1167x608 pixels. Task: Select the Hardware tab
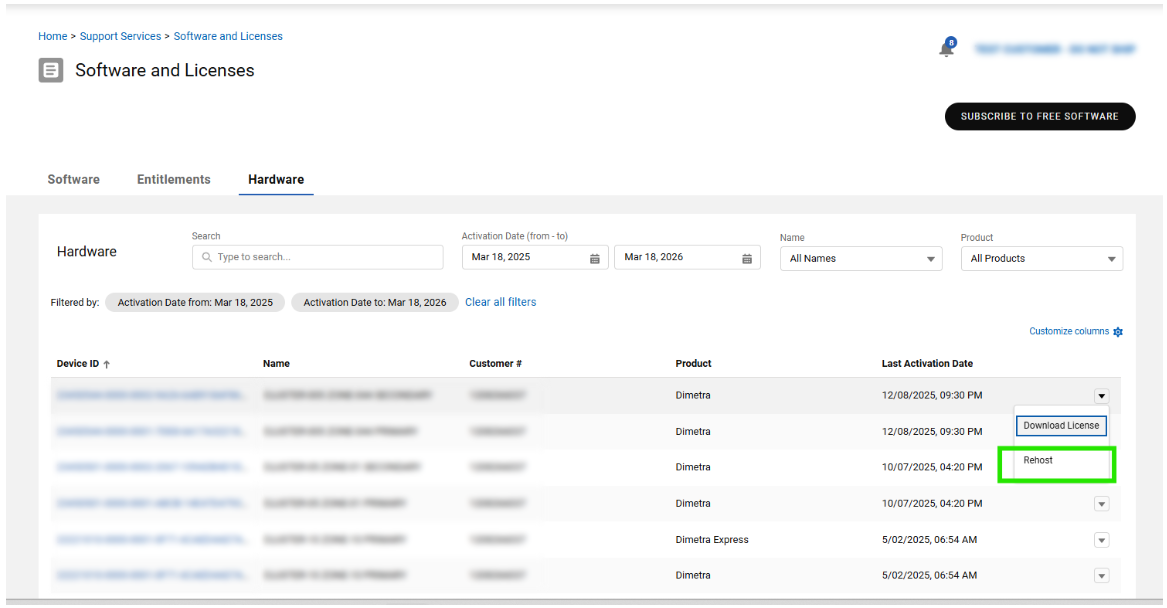(x=276, y=179)
